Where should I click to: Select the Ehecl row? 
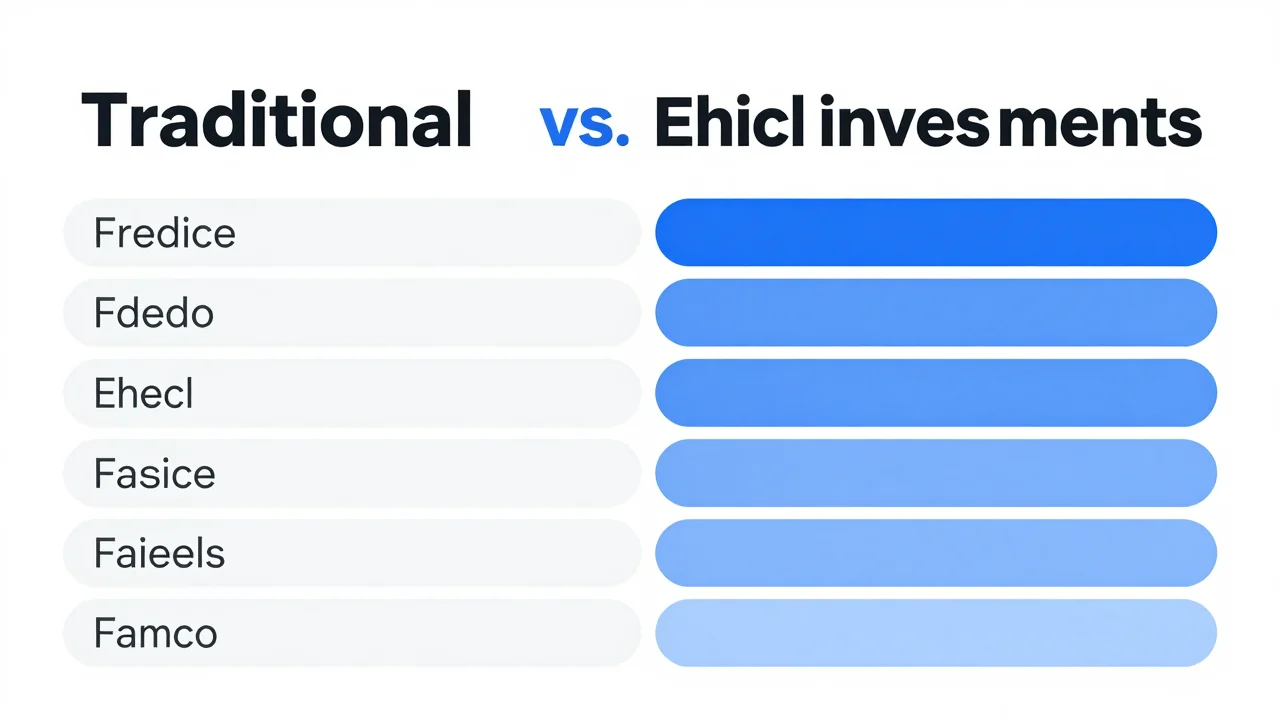click(352, 392)
